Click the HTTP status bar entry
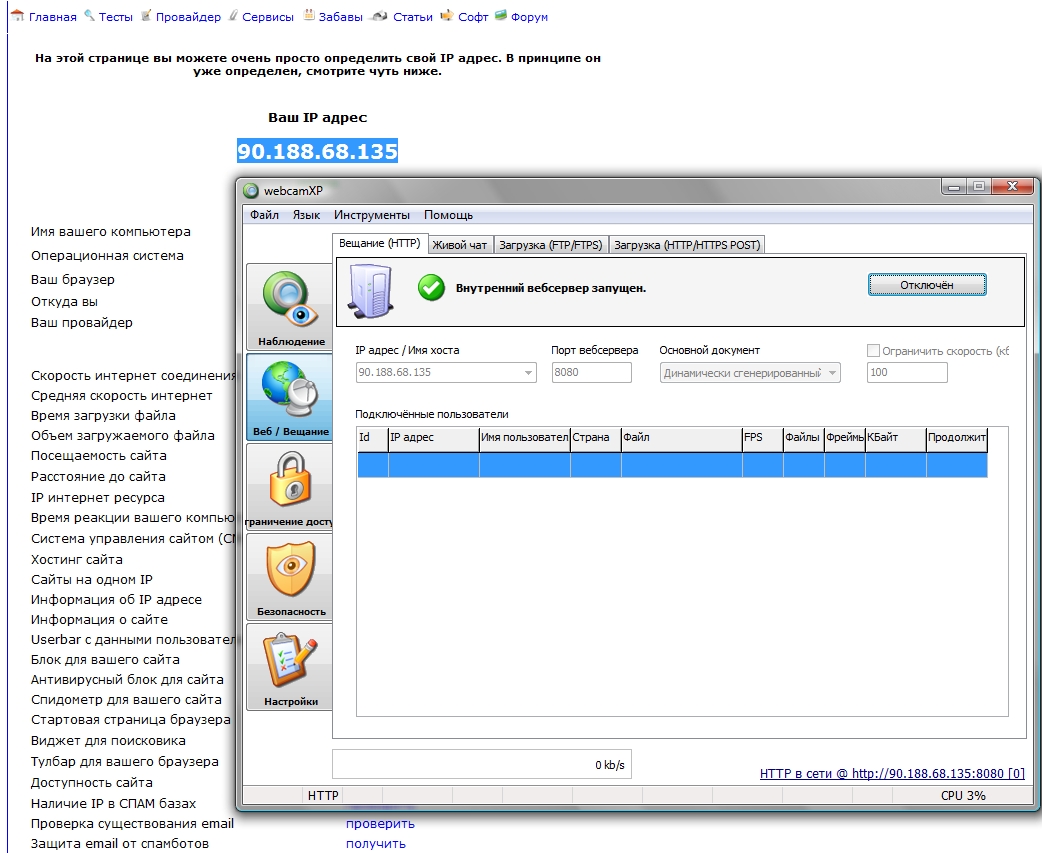The height and width of the screenshot is (853, 1042). (x=323, y=795)
